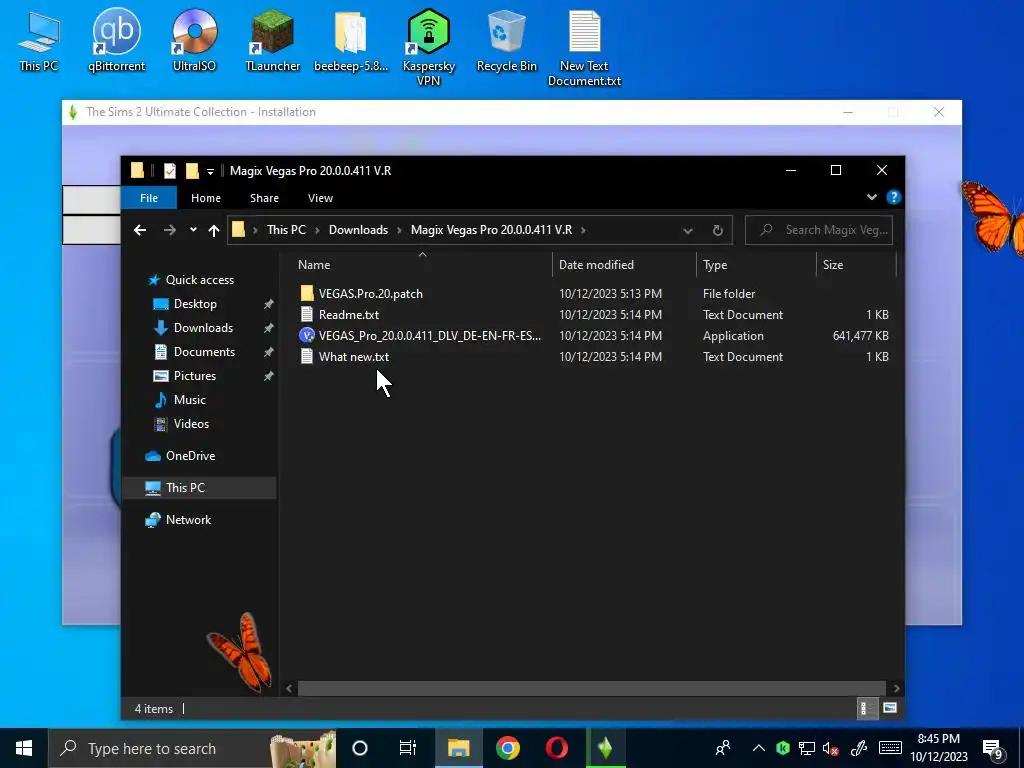
Task: Open UltraISO desktop shortcut
Action: coord(194,40)
